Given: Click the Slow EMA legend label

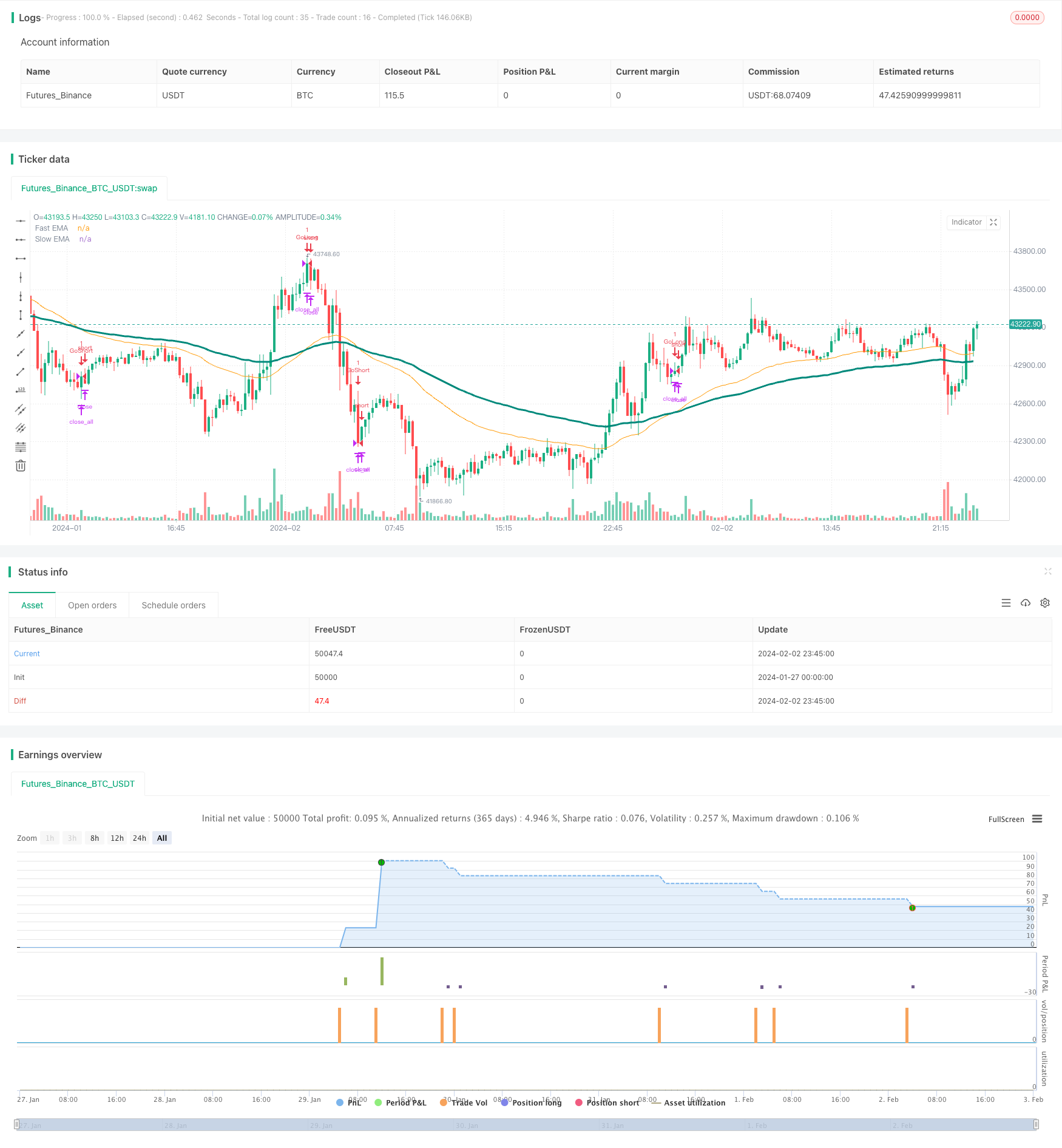Looking at the screenshot, I should pos(52,239).
